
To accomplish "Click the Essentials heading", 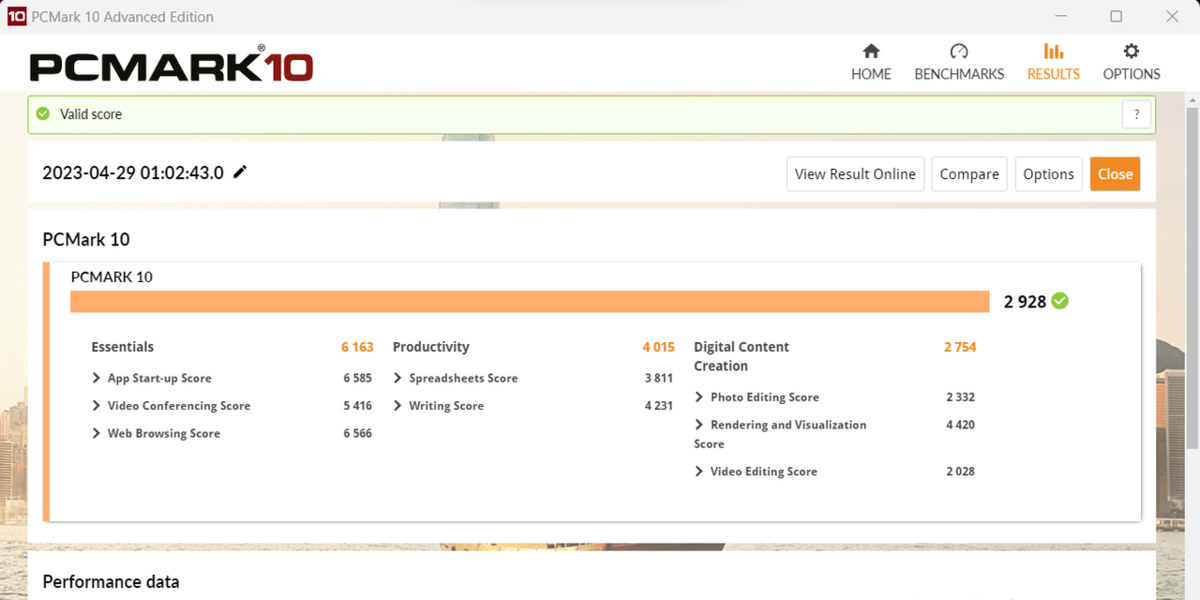I will point(122,347).
